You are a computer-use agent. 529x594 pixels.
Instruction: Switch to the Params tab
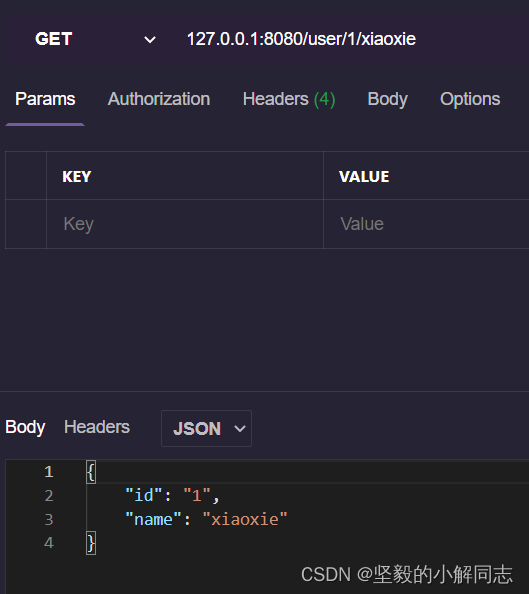(45, 99)
